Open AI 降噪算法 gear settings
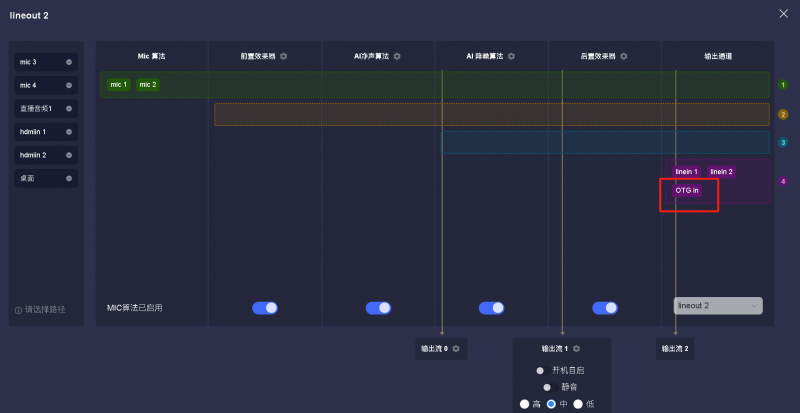Viewport: 800px width, 413px height. coord(511,56)
